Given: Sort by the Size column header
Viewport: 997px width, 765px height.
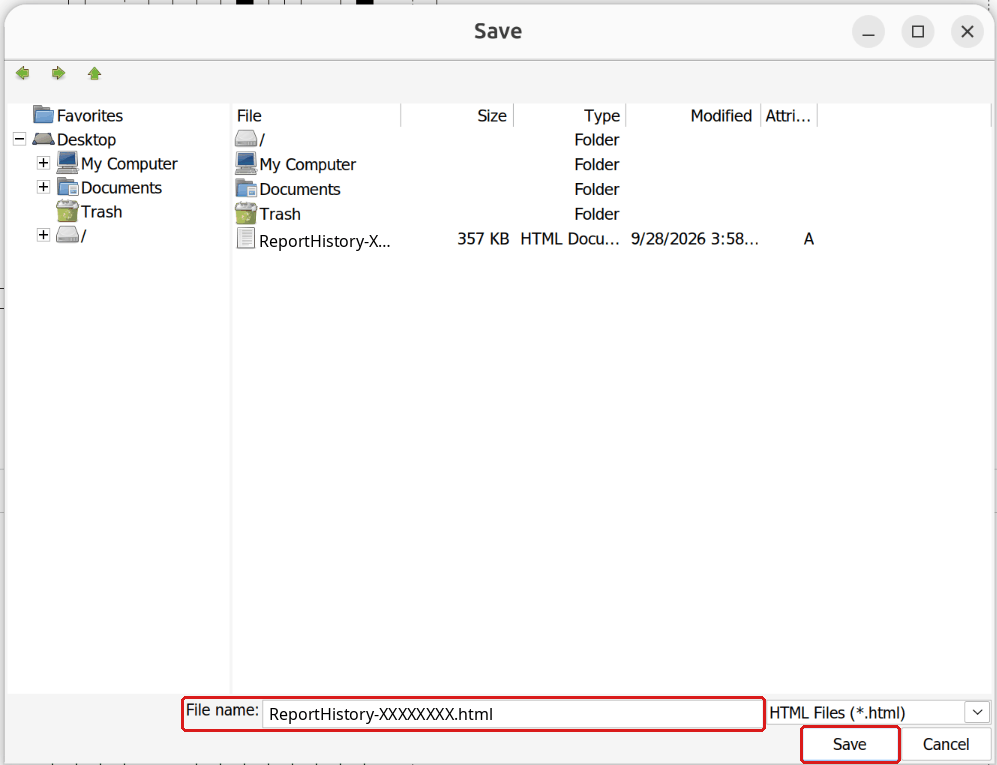Looking at the screenshot, I should coord(457,116).
